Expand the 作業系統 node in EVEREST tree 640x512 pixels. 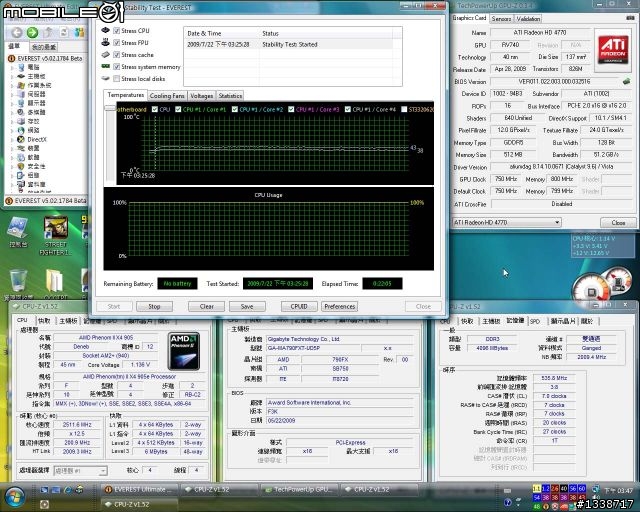coord(12,85)
